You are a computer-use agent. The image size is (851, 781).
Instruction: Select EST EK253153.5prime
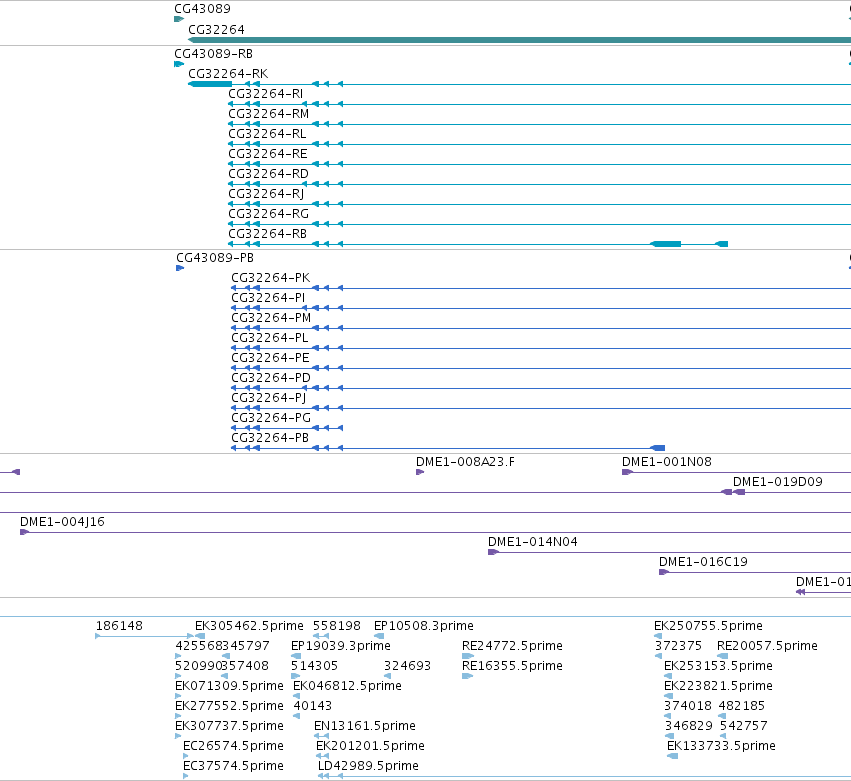pyautogui.click(x=719, y=666)
